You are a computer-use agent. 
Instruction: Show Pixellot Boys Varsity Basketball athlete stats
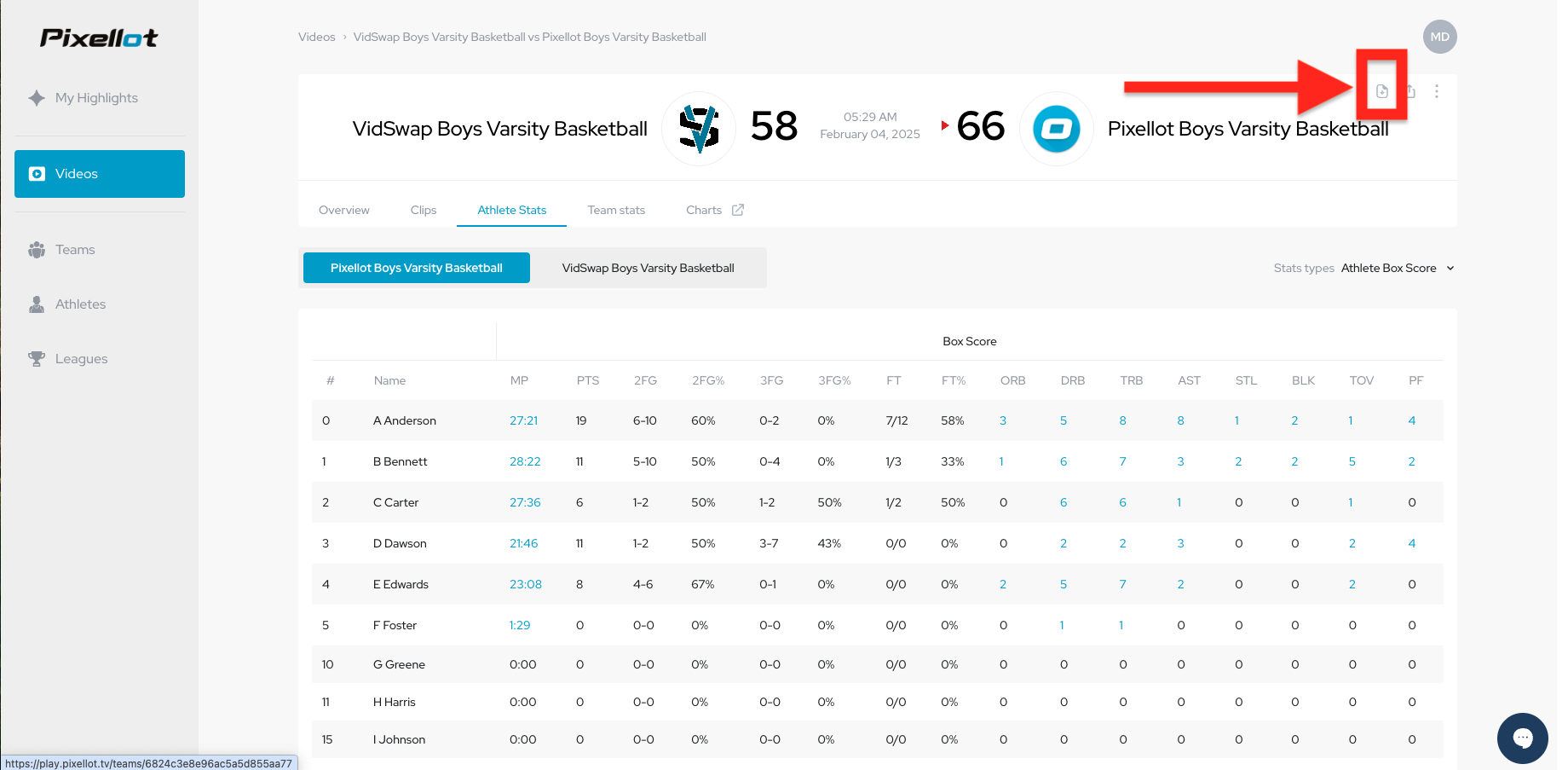pos(417,268)
